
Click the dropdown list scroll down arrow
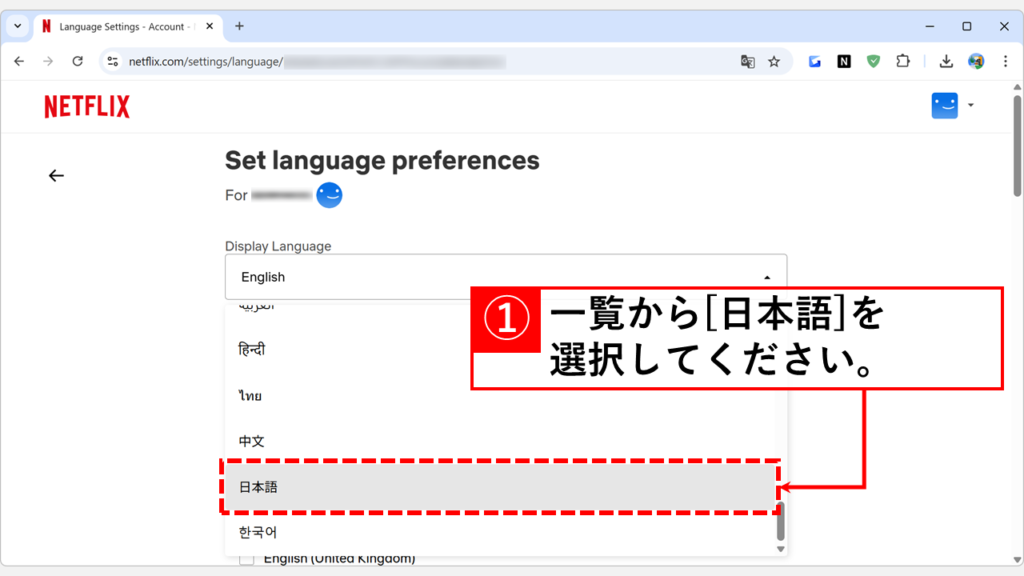pyautogui.click(x=780, y=549)
